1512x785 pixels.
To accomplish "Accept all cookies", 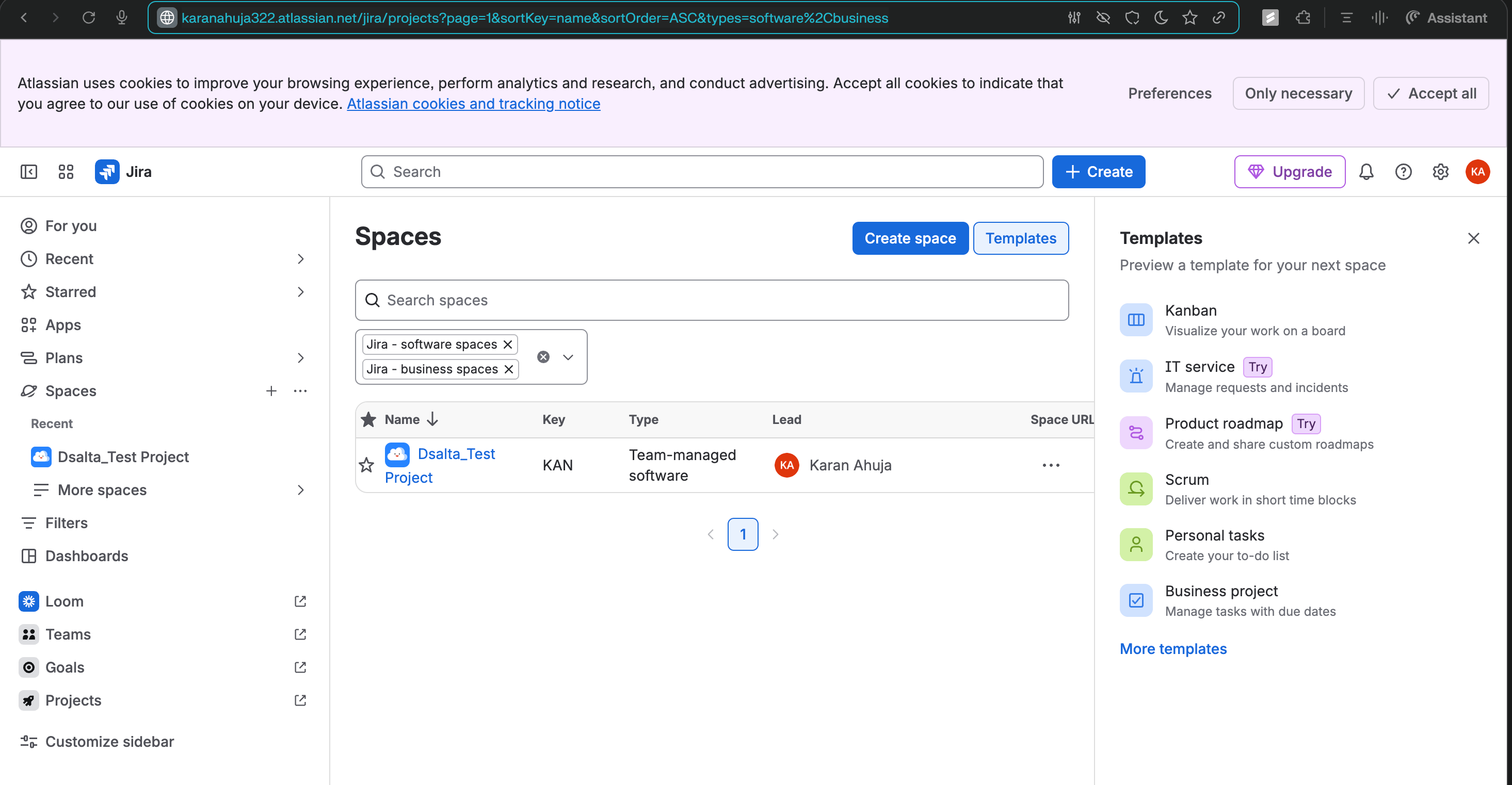I will [x=1431, y=93].
